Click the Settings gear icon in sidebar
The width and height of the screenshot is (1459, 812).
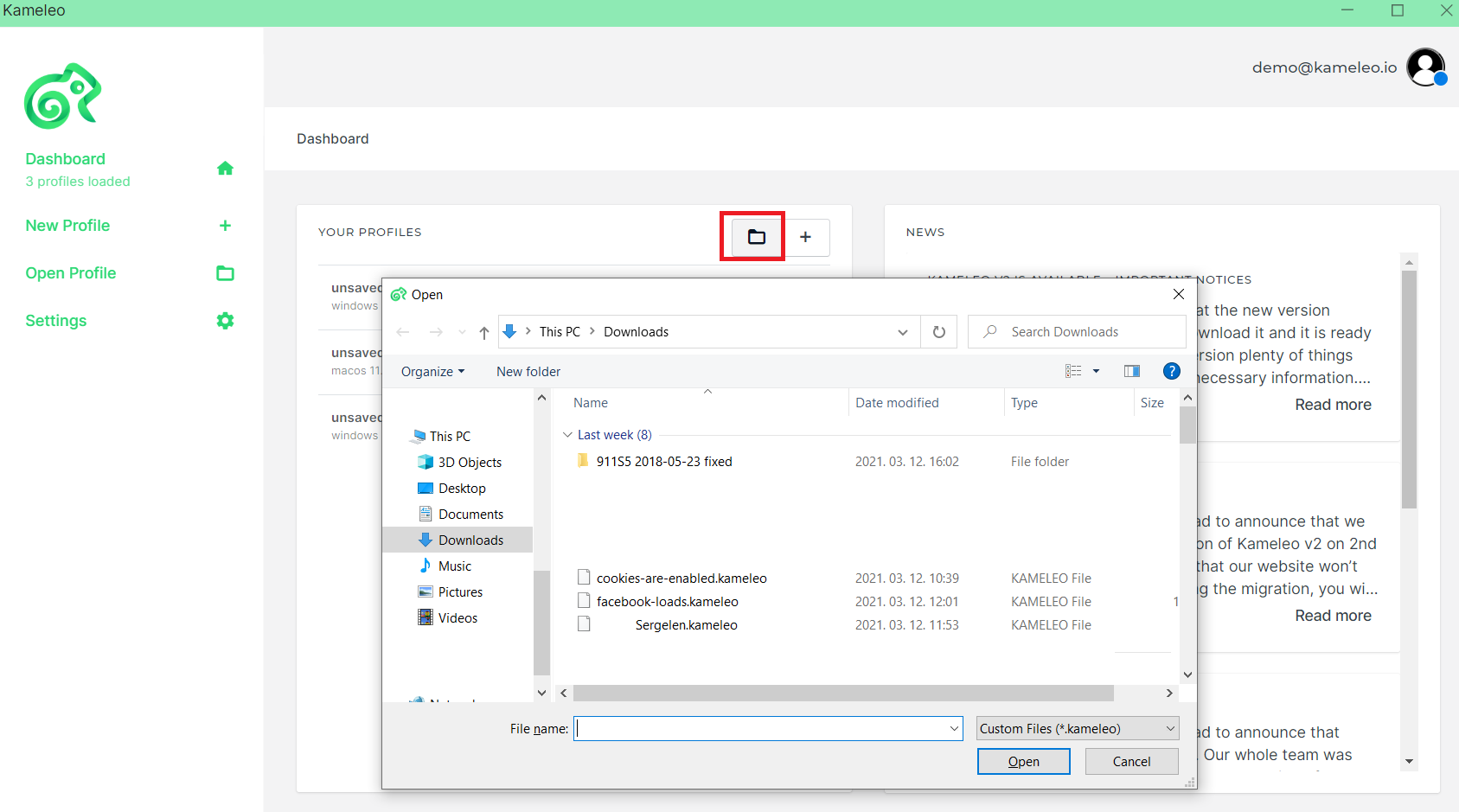(x=225, y=321)
